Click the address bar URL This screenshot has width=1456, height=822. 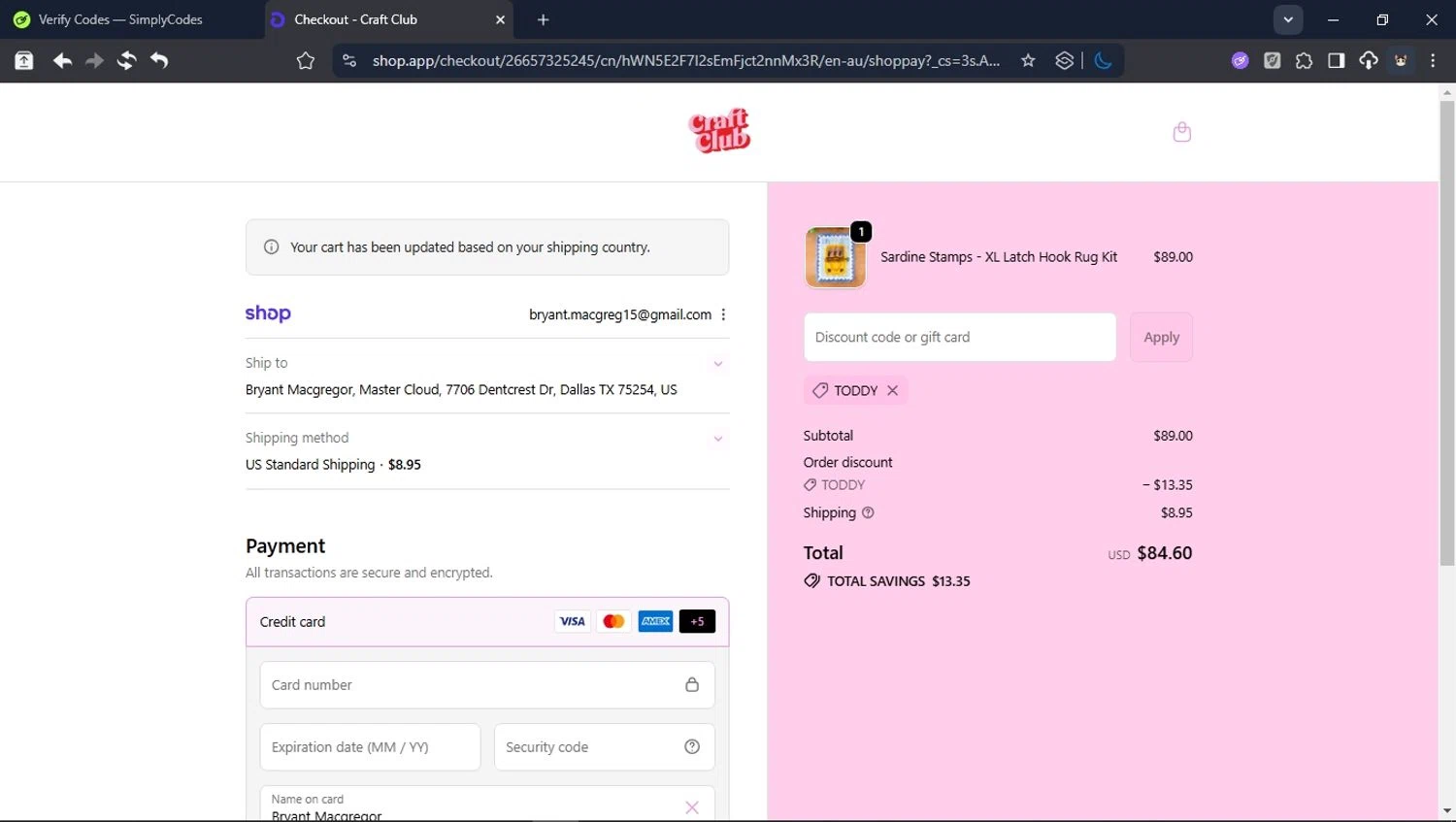(x=685, y=60)
